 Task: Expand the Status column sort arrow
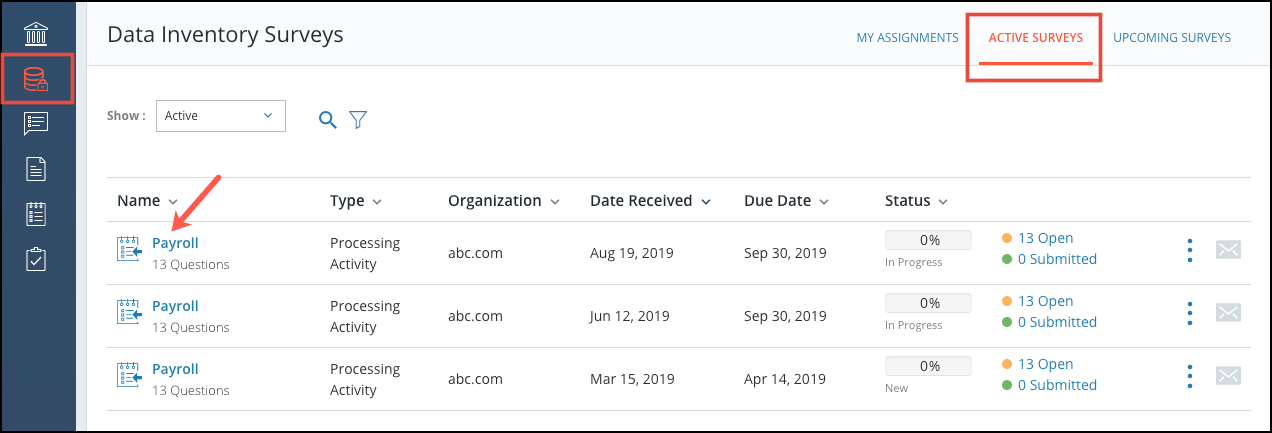pyautogui.click(x=943, y=201)
